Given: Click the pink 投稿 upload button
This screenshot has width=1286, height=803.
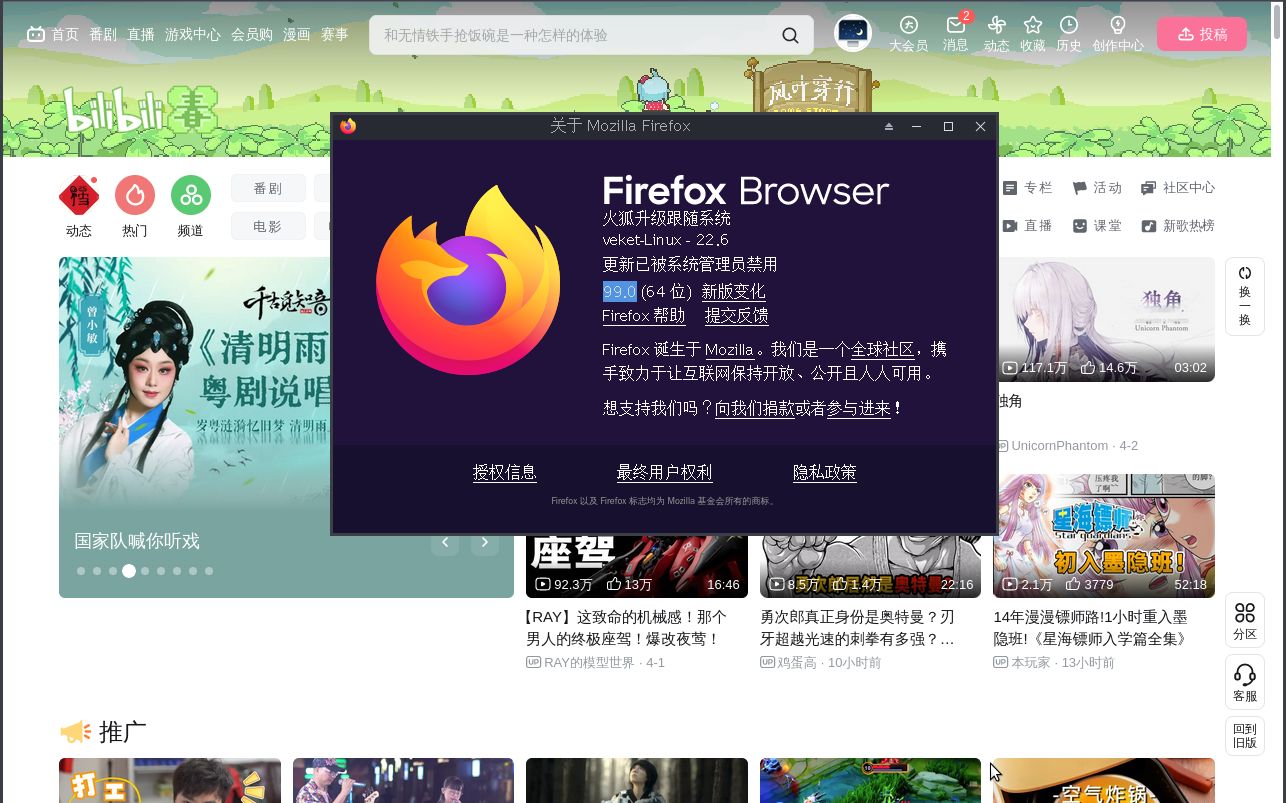Looking at the screenshot, I should pyautogui.click(x=1202, y=34).
